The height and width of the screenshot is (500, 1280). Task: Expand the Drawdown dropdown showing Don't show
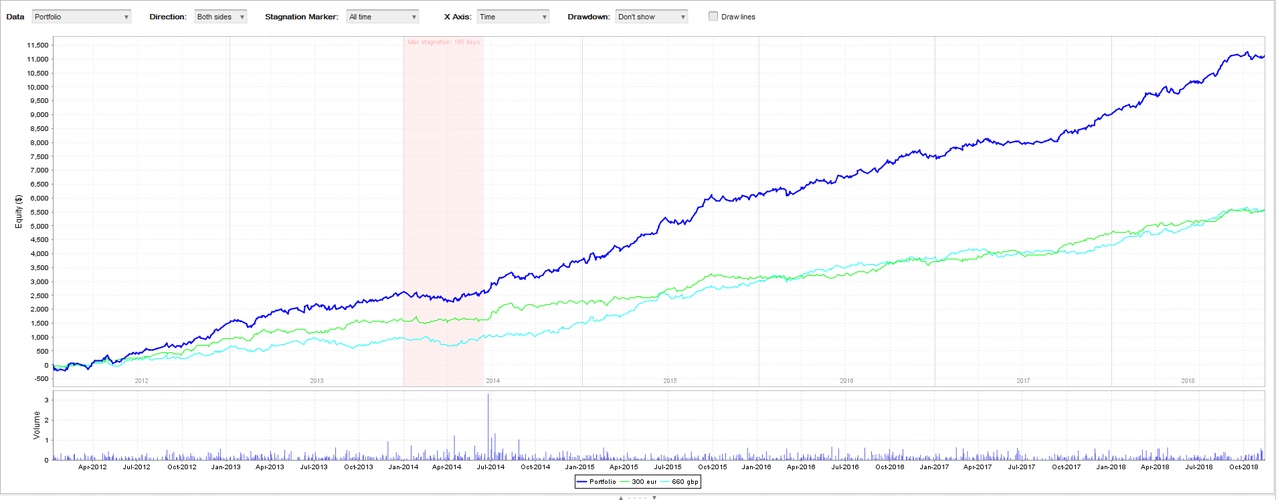(651, 17)
